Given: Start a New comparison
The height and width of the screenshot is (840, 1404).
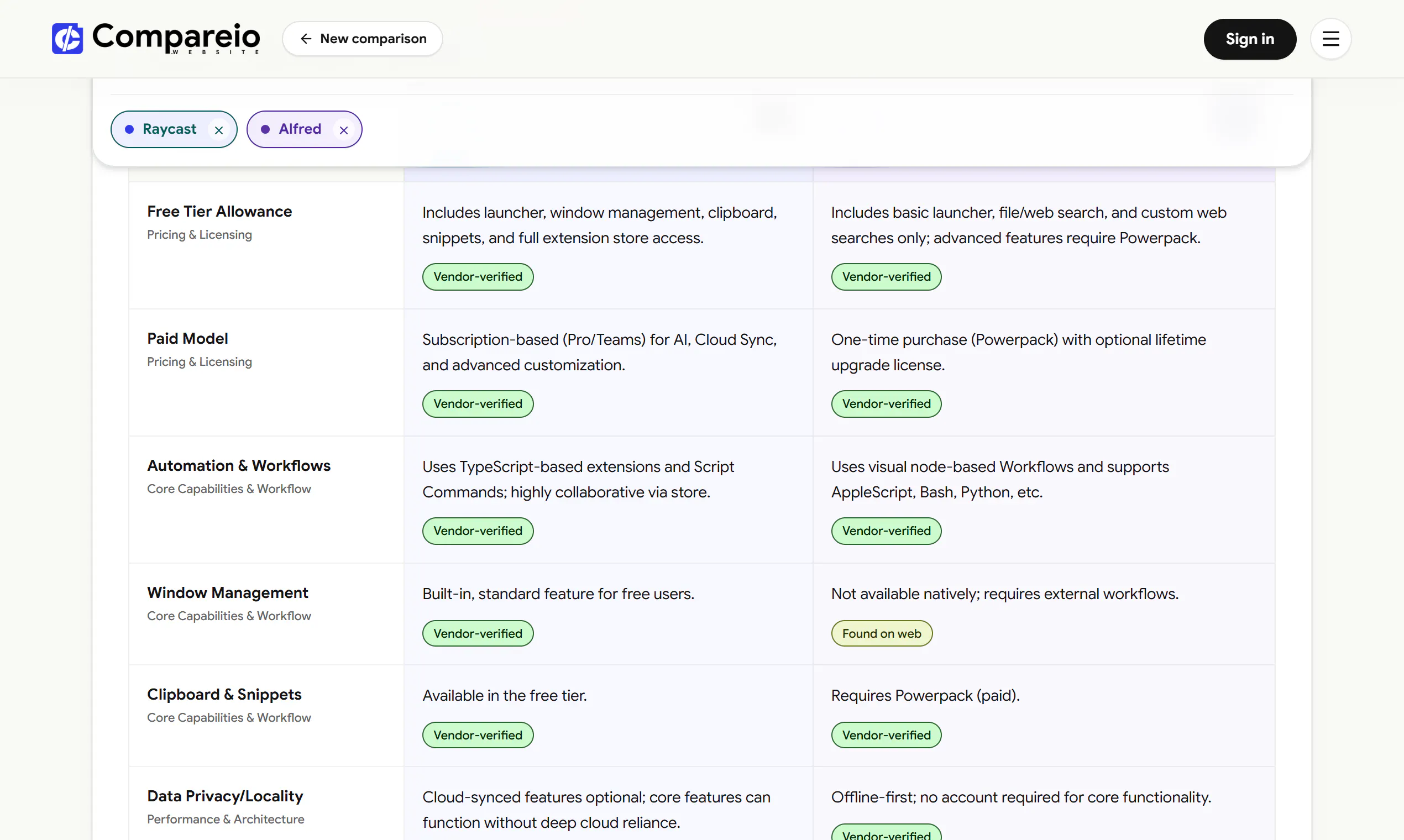Looking at the screenshot, I should 362,39.
